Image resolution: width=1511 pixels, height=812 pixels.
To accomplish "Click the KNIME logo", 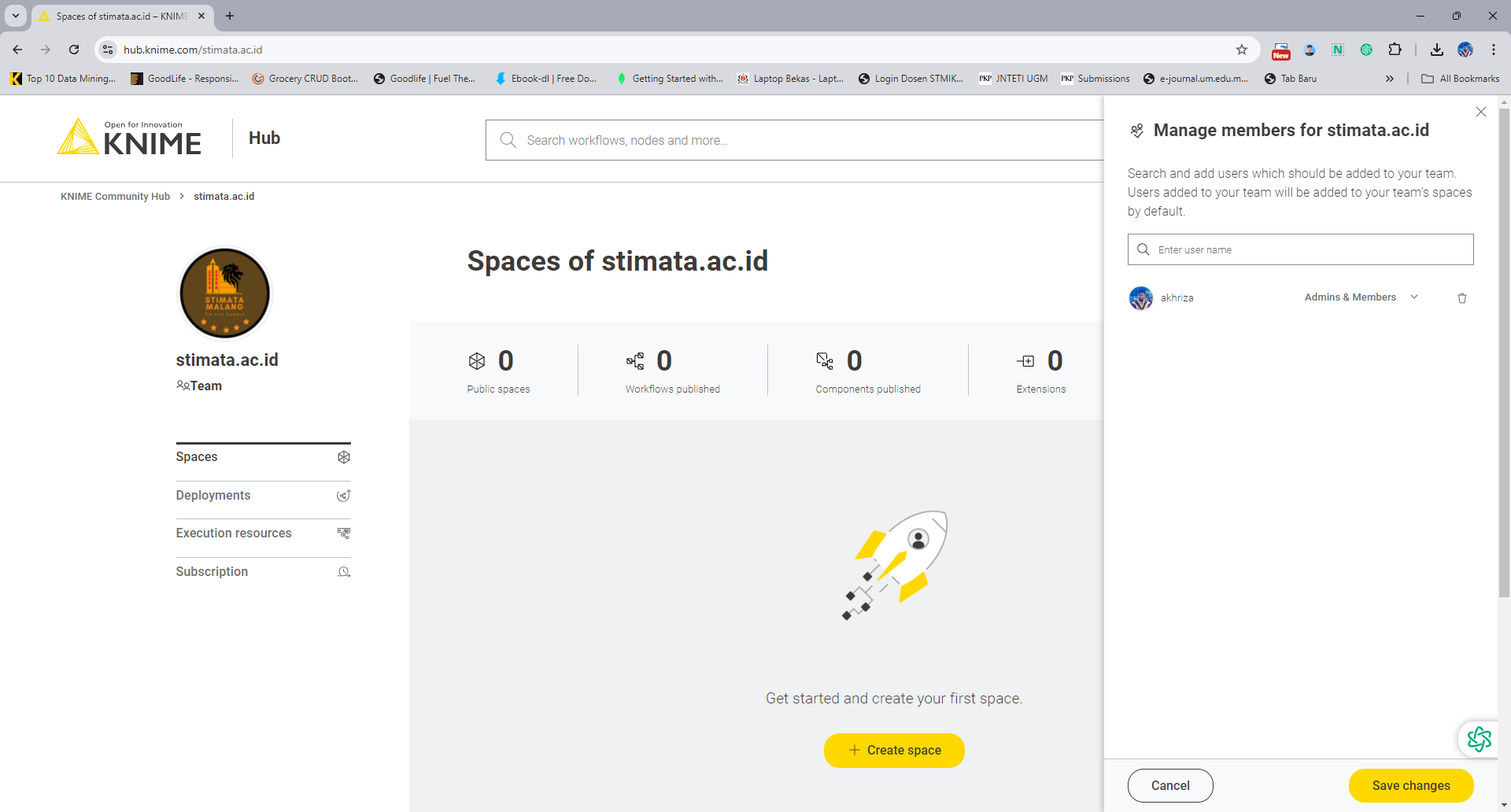I will click(130, 138).
